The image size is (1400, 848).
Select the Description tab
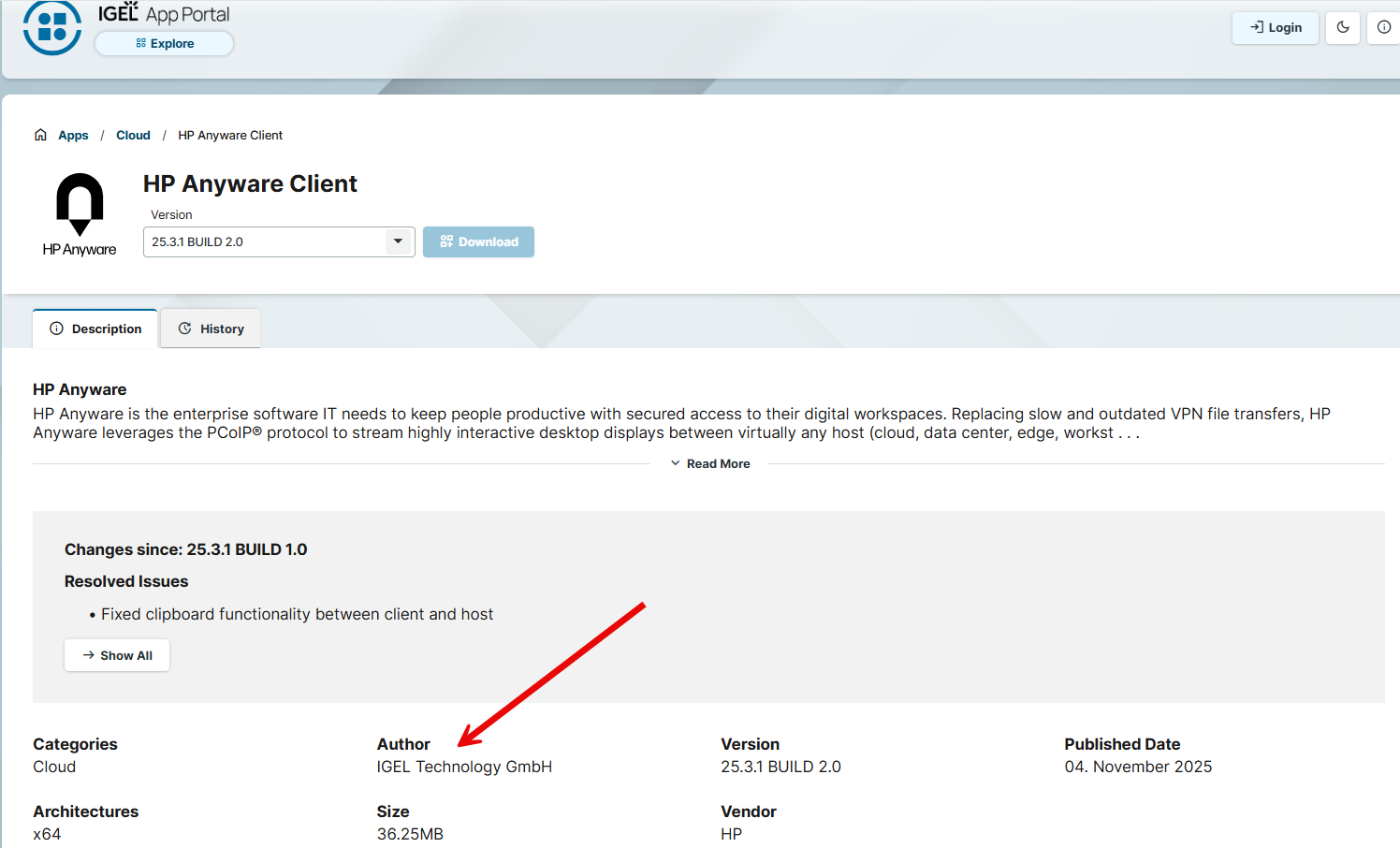point(95,329)
